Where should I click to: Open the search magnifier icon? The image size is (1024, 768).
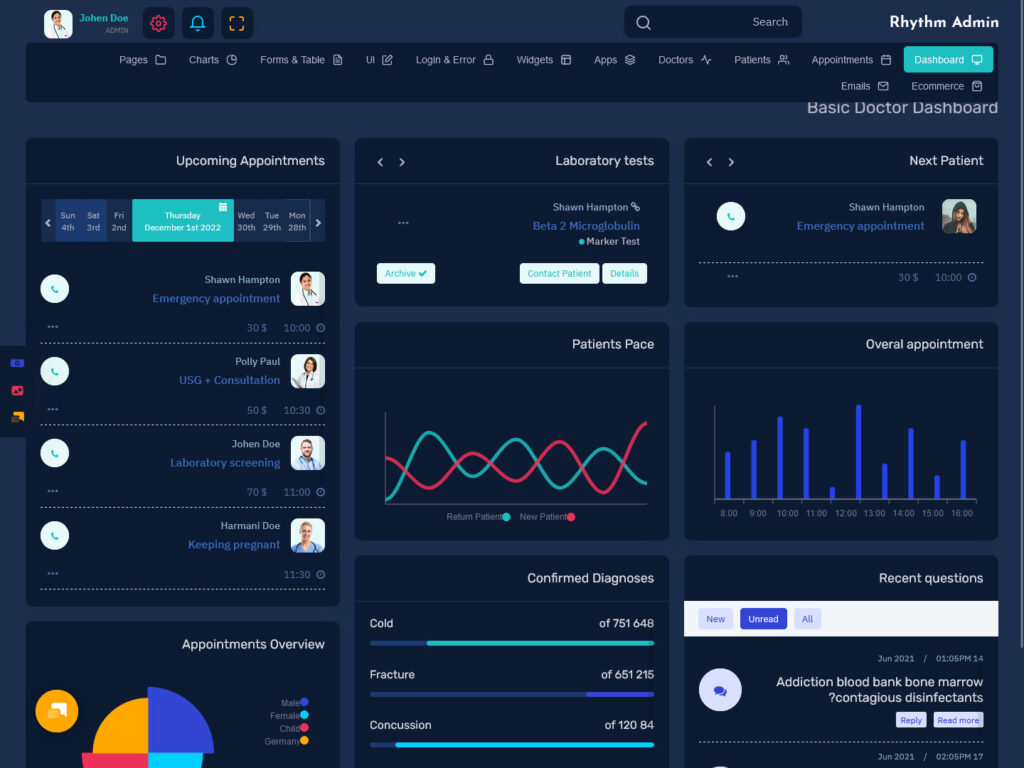pyautogui.click(x=643, y=21)
